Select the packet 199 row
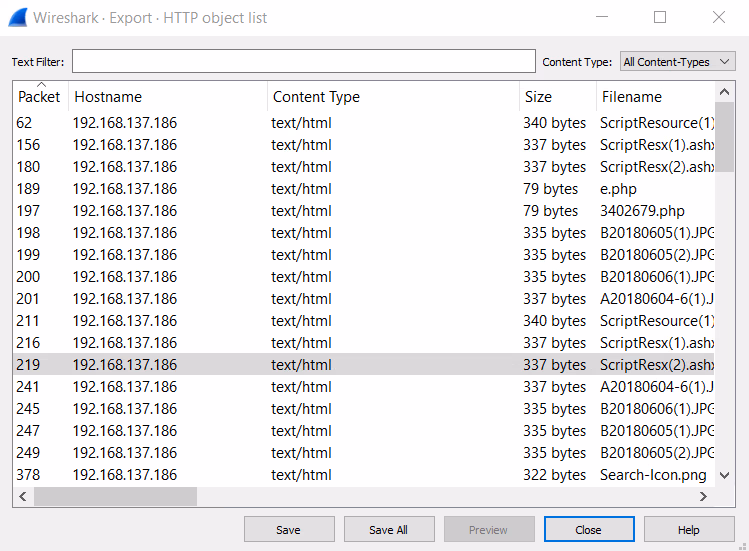Image resolution: width=749 pixels, height=551 pixels. [x=364, y=255]
